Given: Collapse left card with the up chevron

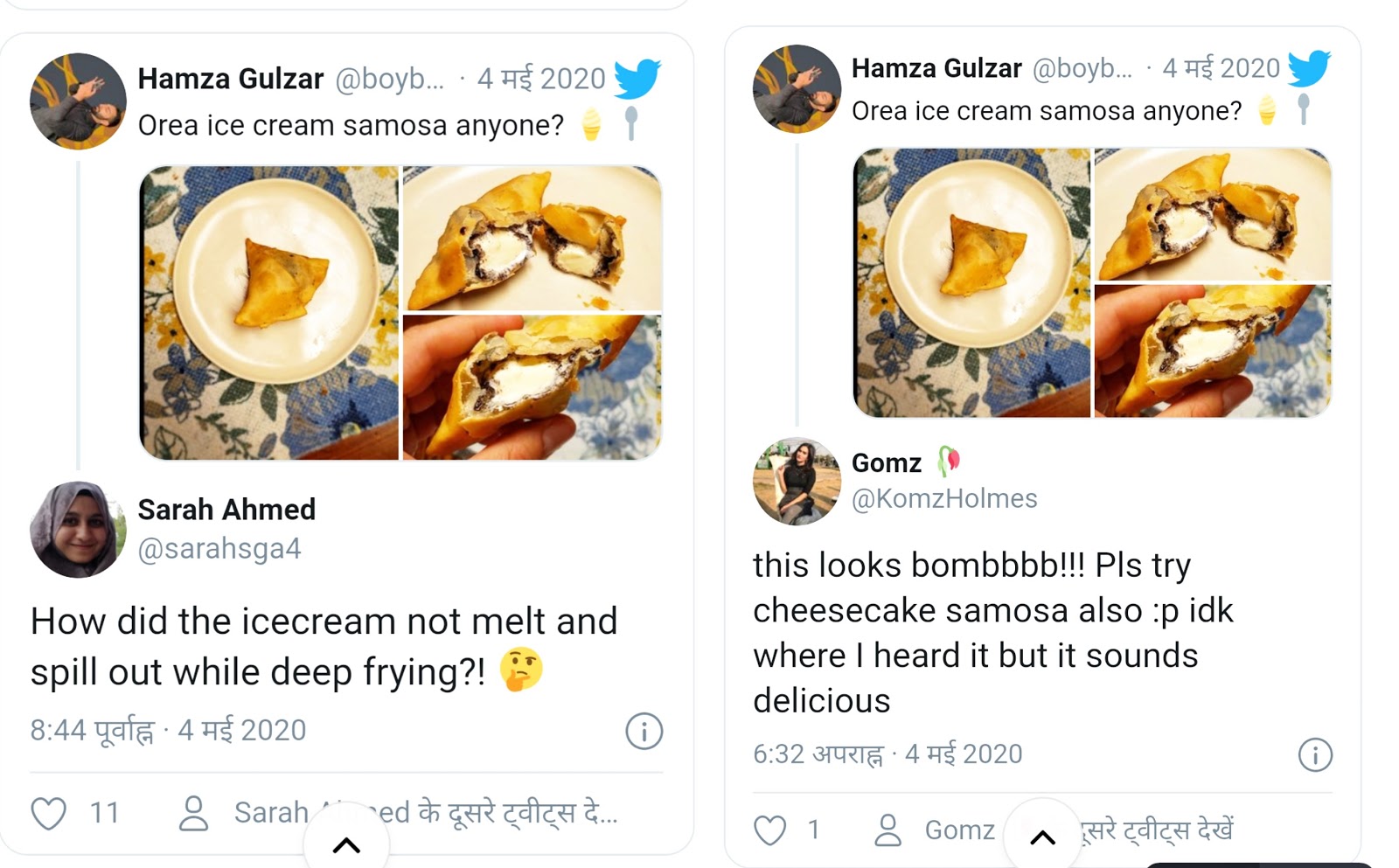Looking at the screenshot, I should 347,845.
